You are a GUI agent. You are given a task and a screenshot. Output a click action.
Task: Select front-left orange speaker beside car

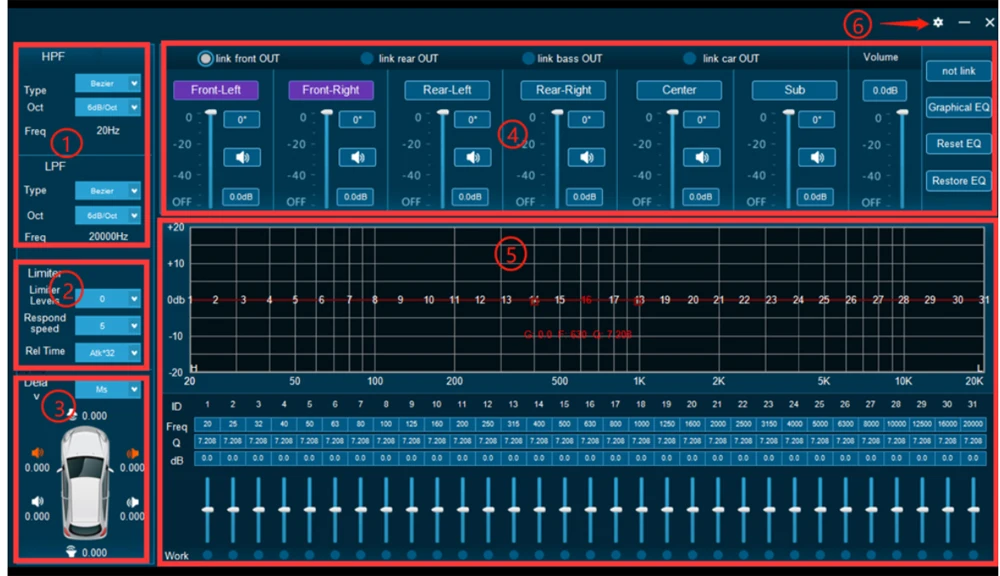38,453
